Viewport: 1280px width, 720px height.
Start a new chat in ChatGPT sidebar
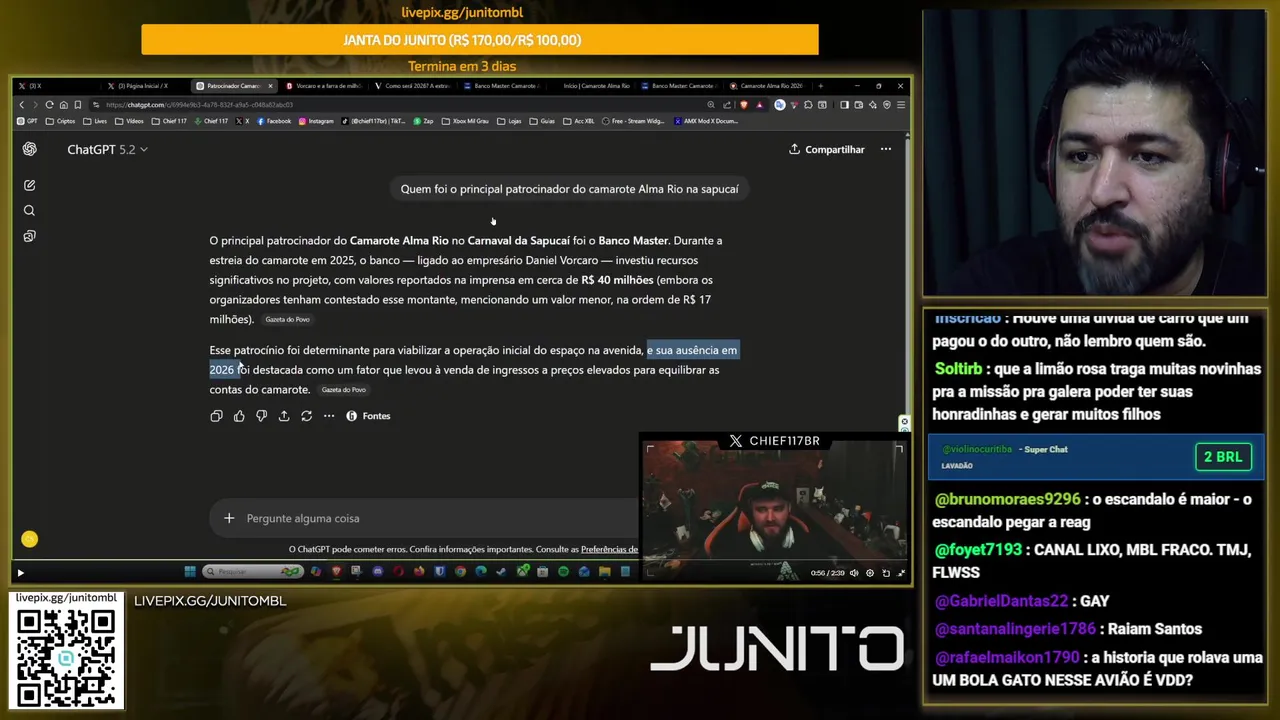tap(29, 185)
